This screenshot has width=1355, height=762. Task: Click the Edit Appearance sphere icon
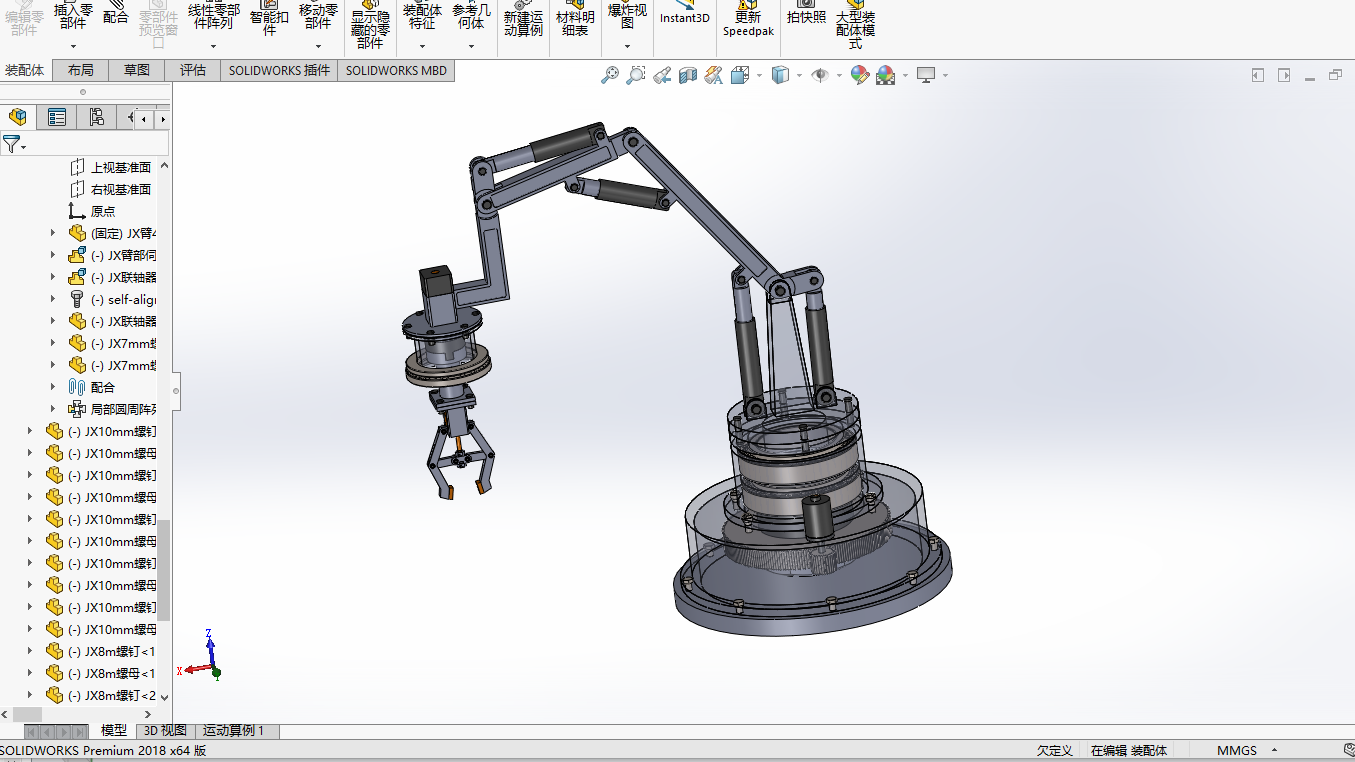(858, 75)
